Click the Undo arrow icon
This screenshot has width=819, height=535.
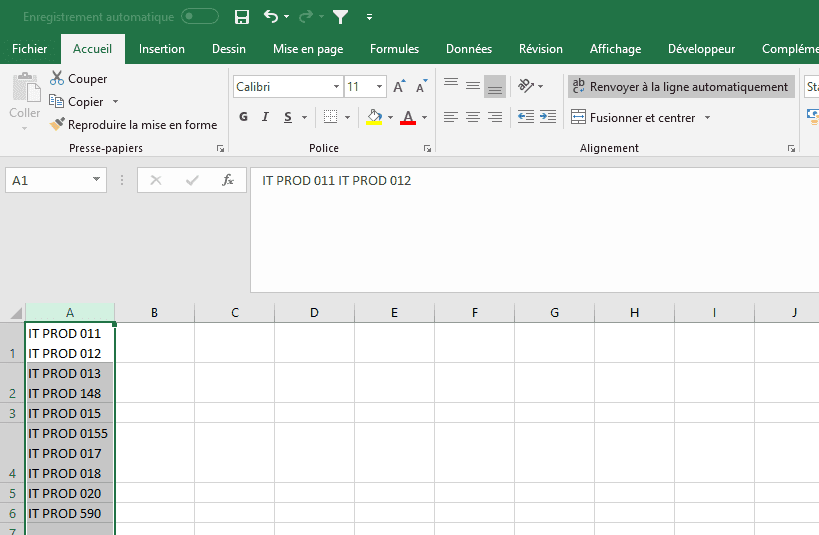[x=270, y=17]
